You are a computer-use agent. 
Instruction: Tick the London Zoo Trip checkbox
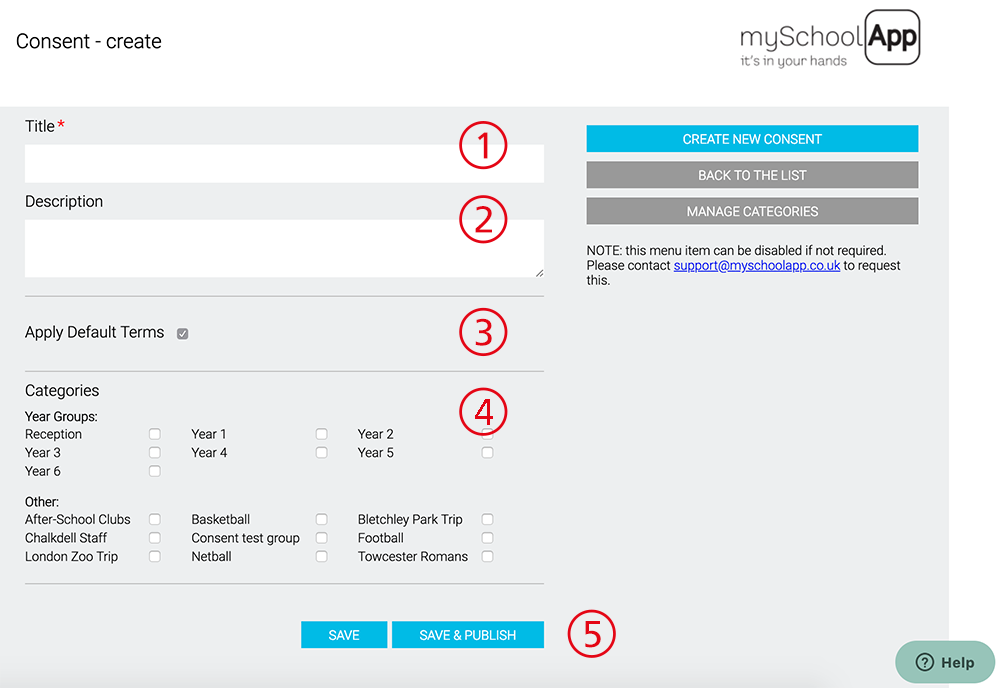click(155, 557)
